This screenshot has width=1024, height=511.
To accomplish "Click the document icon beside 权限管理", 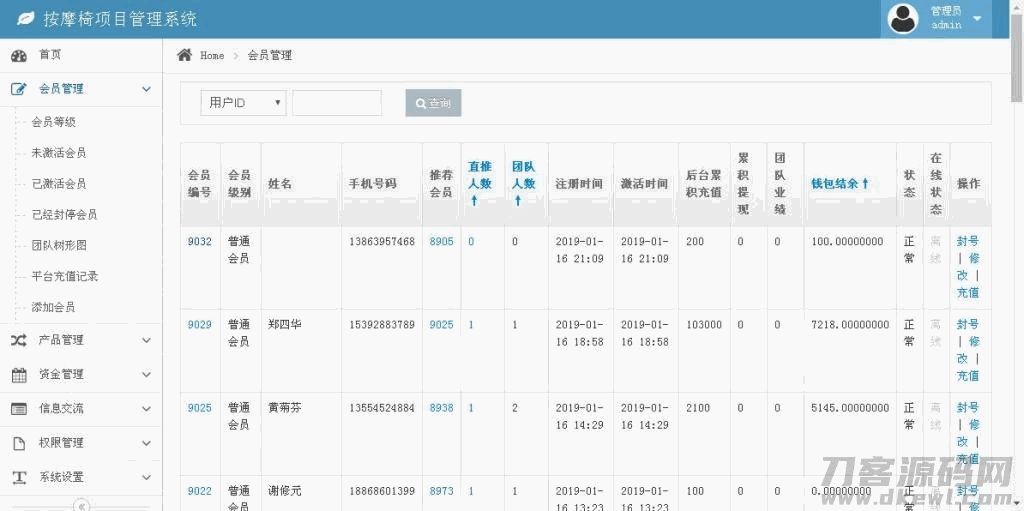I will [18, 443].
